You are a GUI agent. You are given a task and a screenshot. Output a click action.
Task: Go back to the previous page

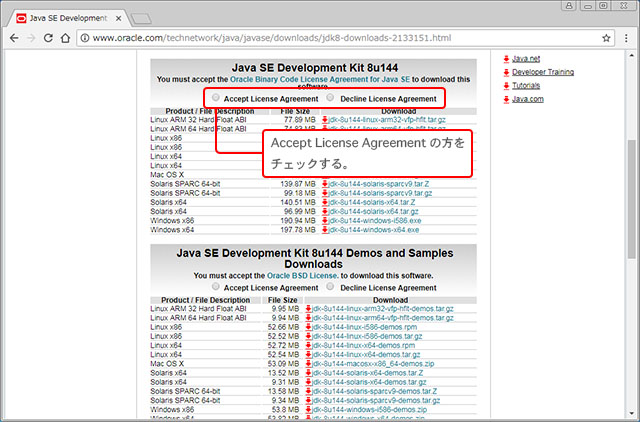14,38
